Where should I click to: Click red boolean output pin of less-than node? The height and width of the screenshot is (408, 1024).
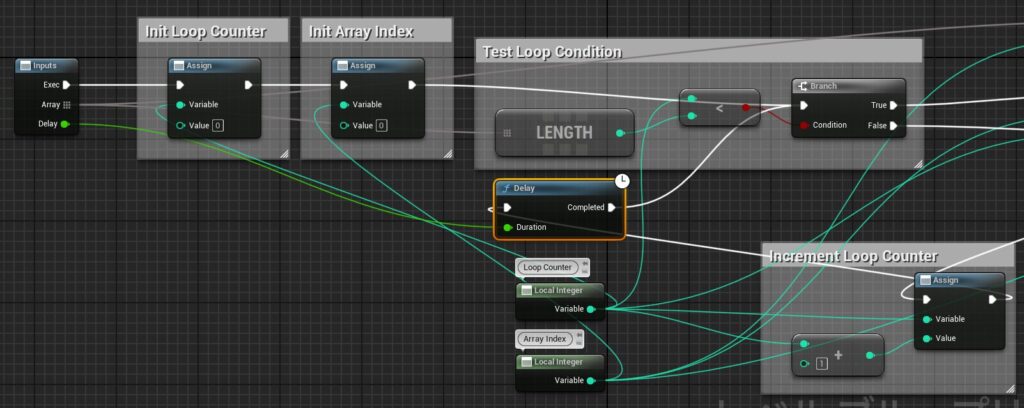[746, 108]
